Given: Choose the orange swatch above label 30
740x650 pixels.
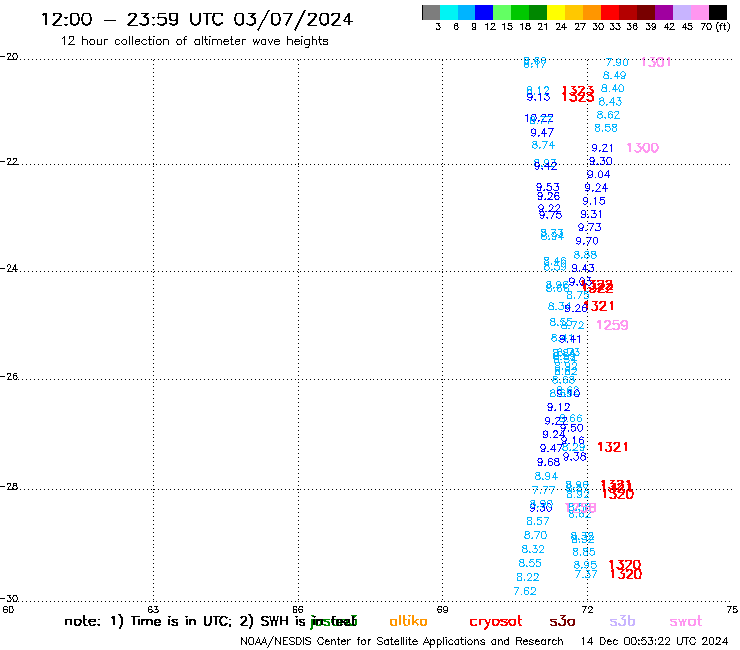Looking at the screenshot, I should (591, 12).
